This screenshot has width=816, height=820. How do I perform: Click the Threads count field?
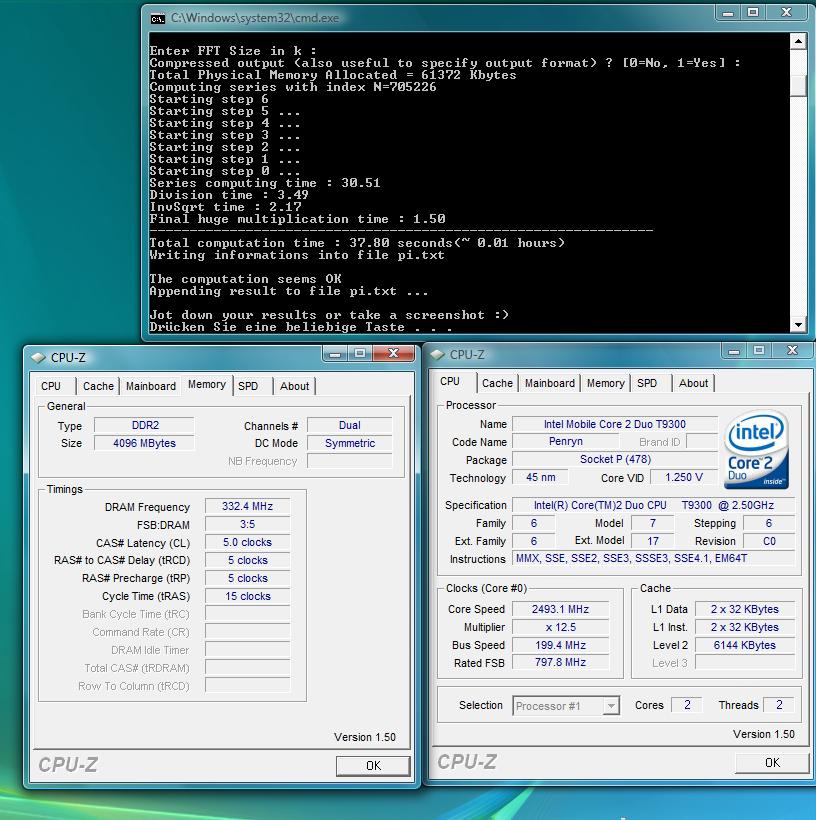[x=779, y=705]
